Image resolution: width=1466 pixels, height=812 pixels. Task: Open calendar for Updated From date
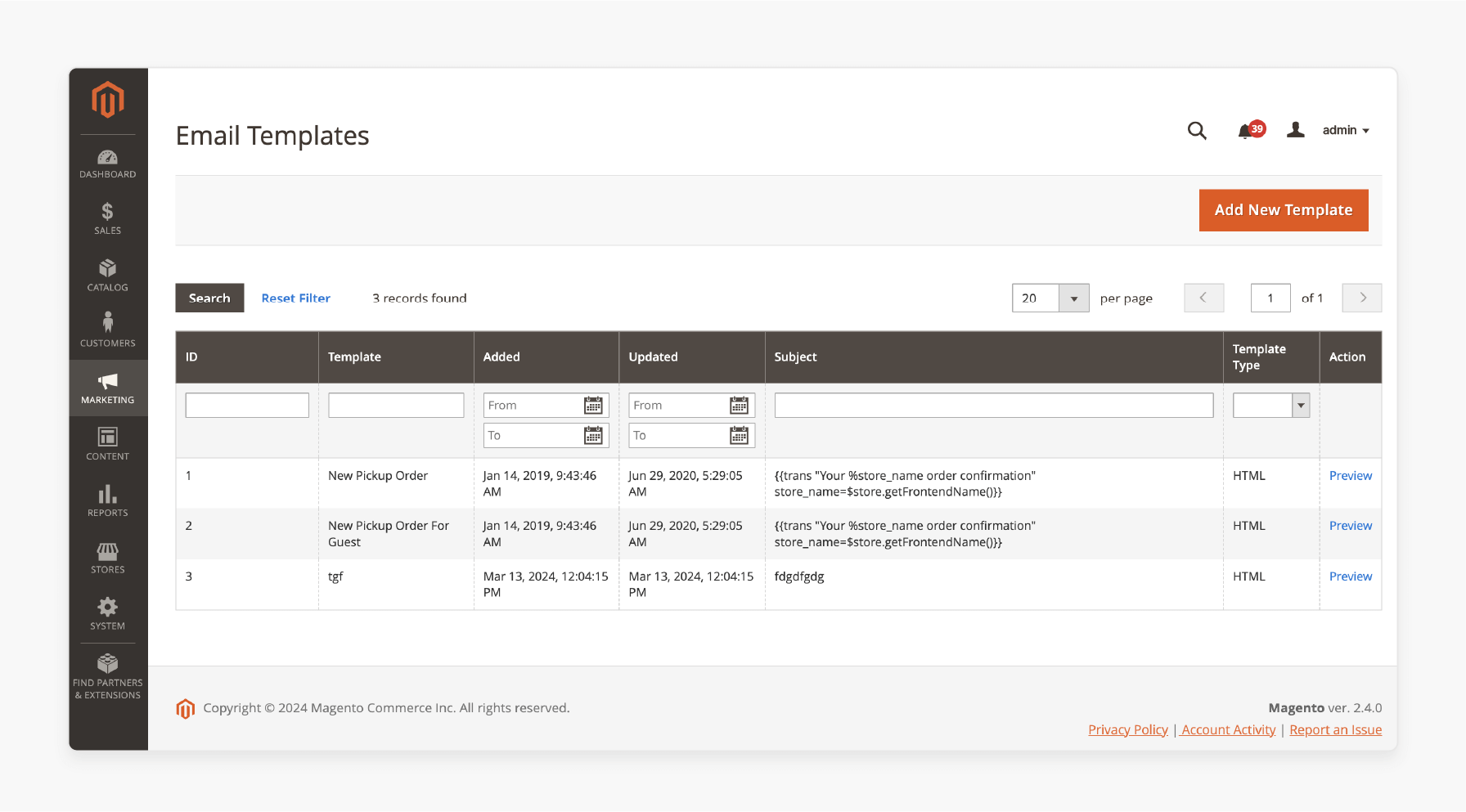click(x=739, y=406)
